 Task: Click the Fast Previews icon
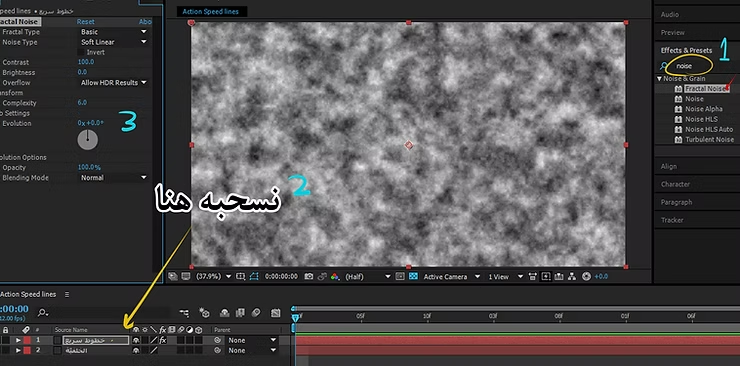546,276
